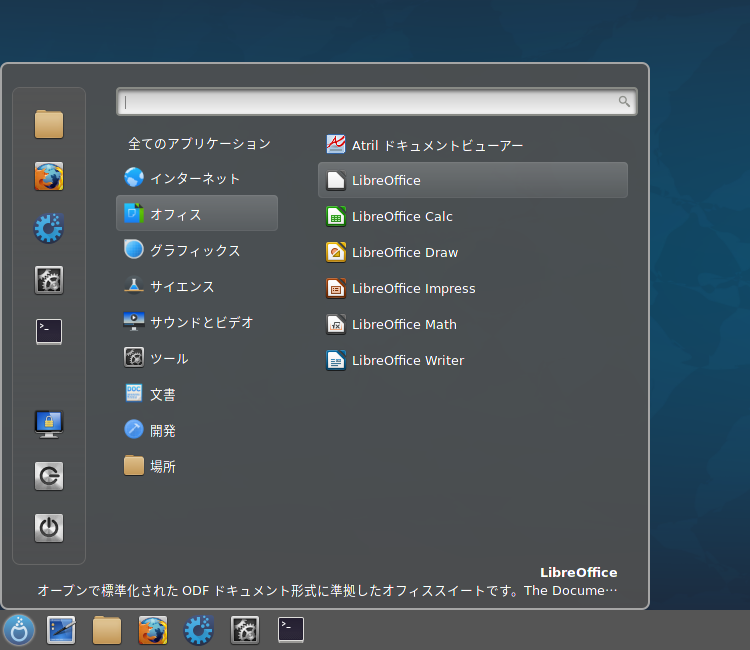
Task: Open blue gear launcher on bottom panel
Action: [x=199, y=630]
